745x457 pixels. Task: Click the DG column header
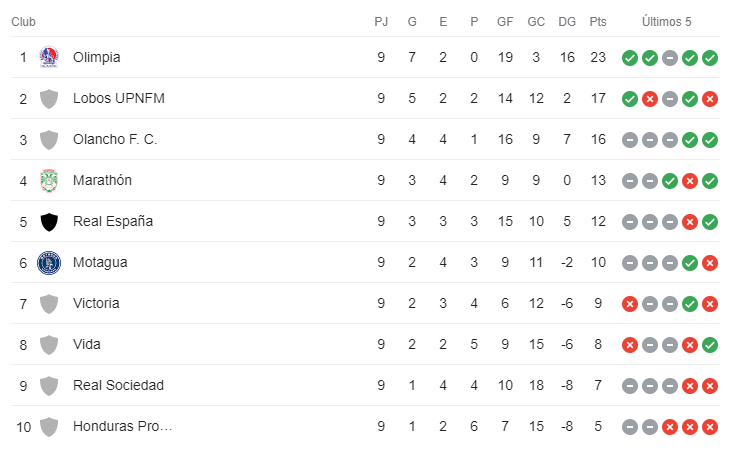567,22
